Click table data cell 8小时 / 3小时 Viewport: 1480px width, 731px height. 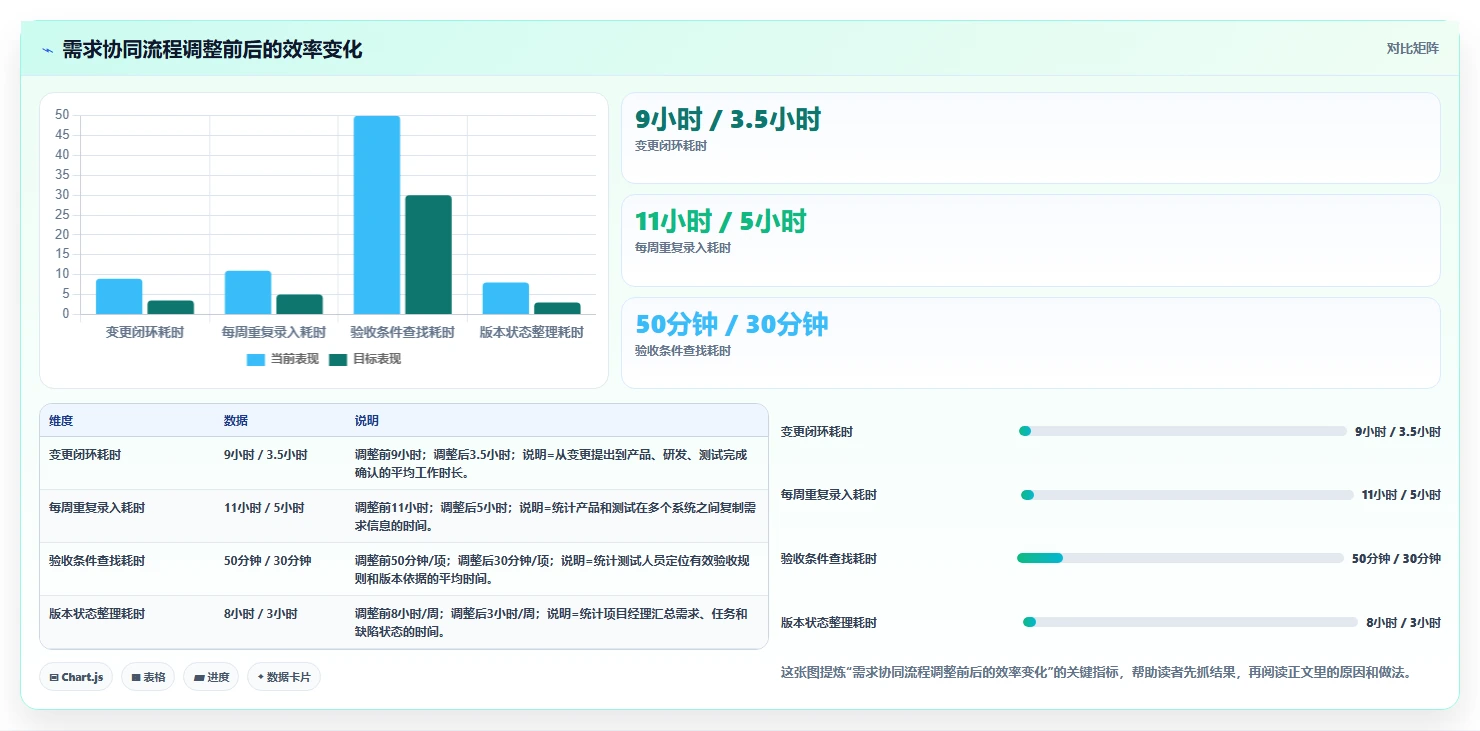tap(261, 614)
